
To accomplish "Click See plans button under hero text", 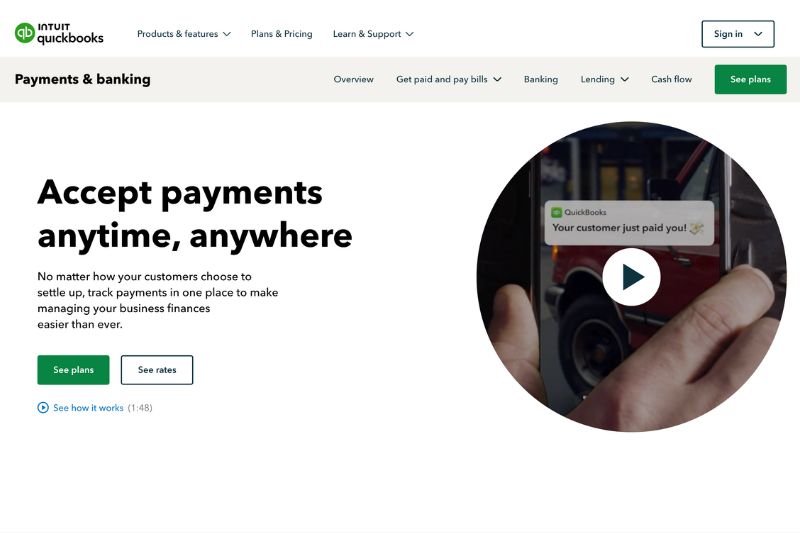I will [x=73, y=370].
